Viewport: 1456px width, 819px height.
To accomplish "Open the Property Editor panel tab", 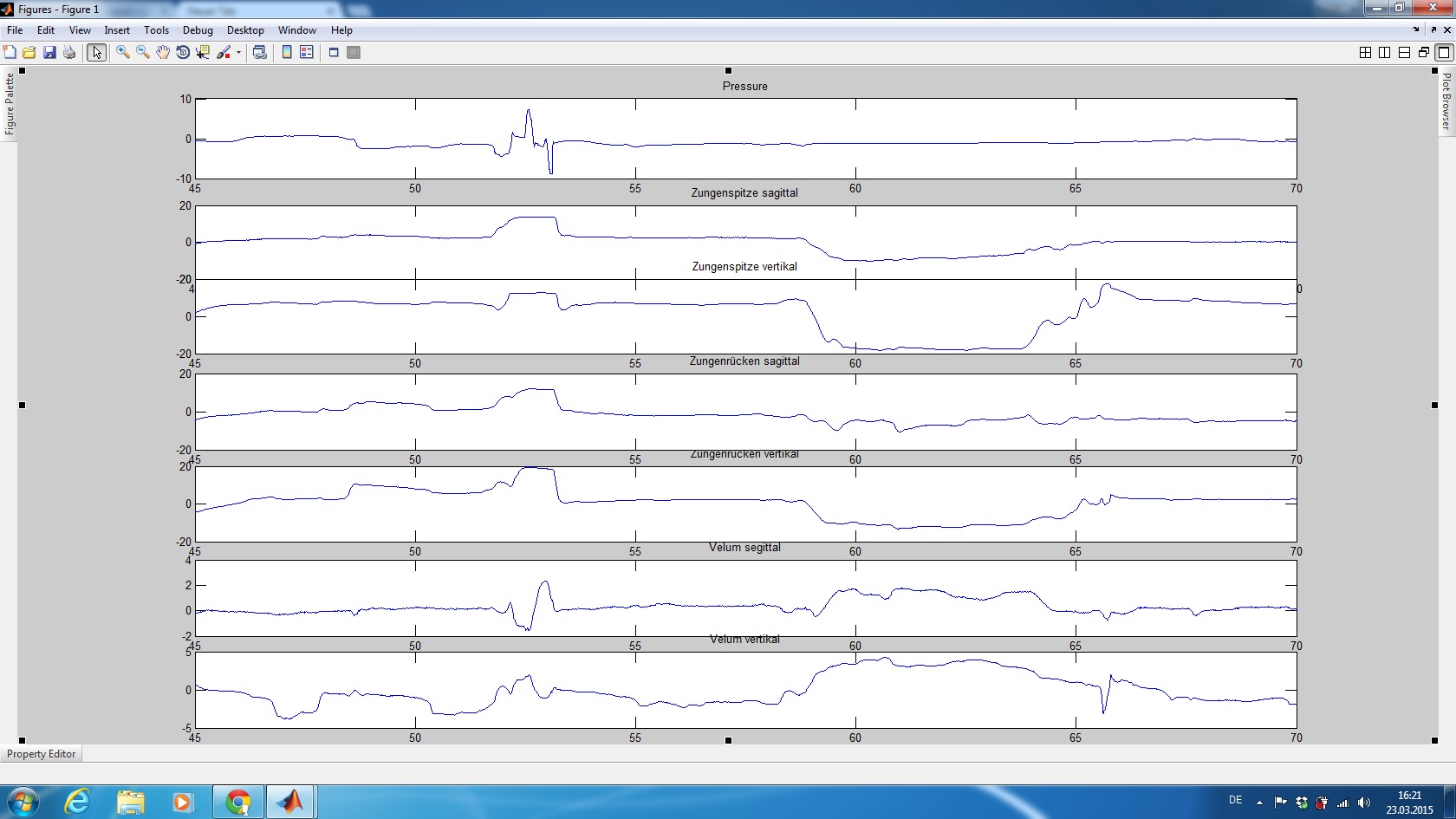I will (x=41, y=754).
